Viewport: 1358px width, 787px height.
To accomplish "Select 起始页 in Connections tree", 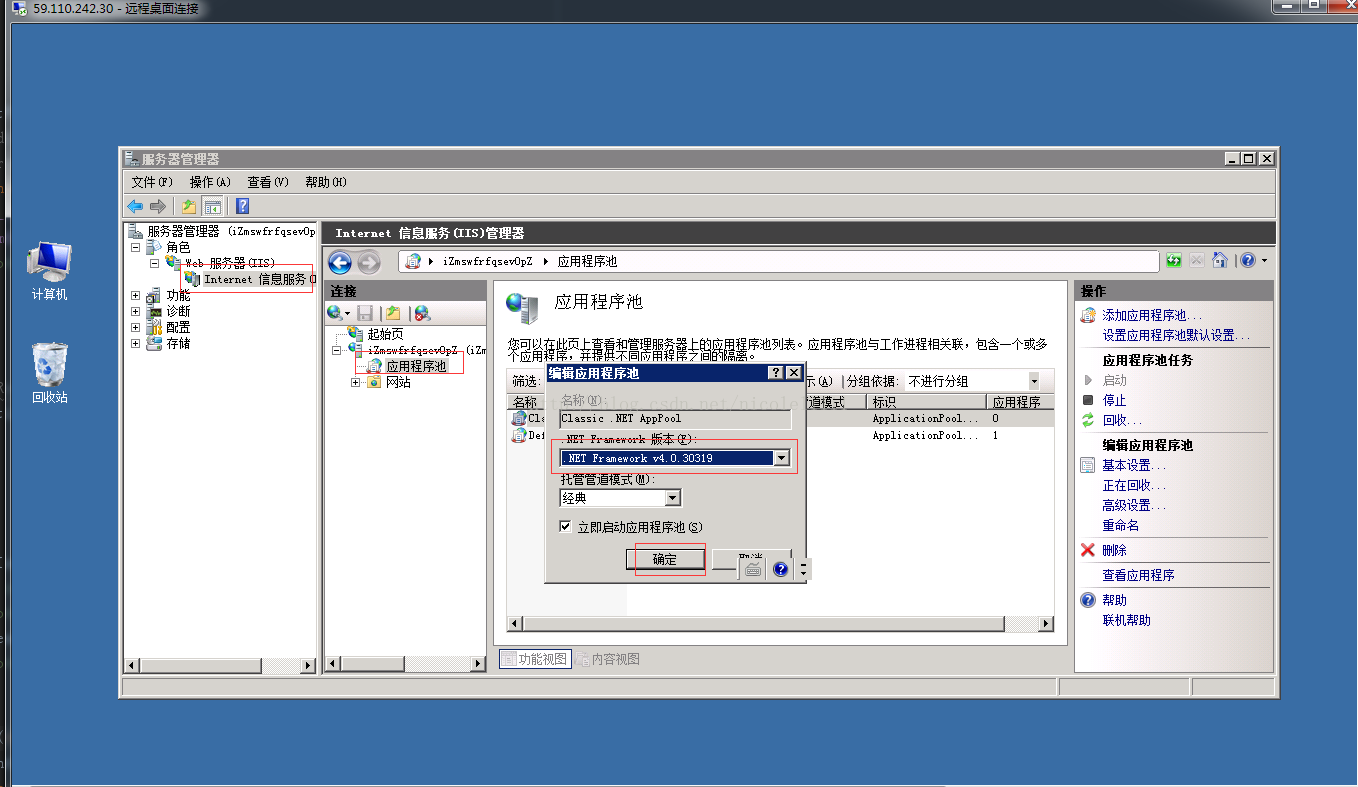I will pos(385,334).
